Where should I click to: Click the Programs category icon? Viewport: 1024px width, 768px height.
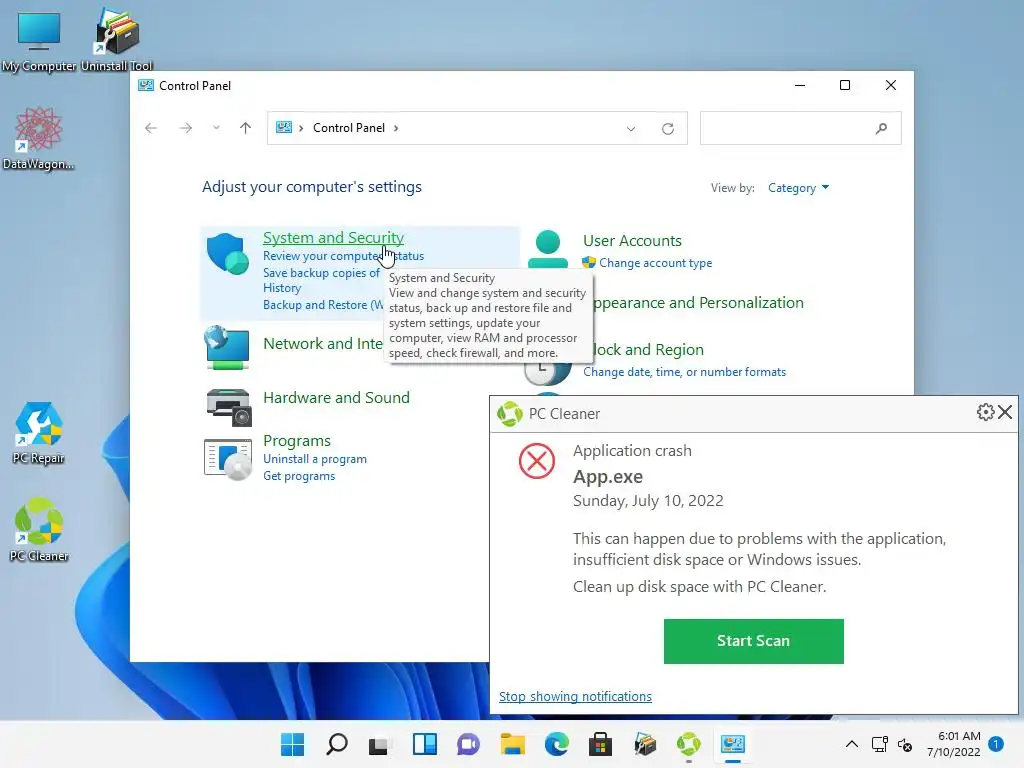click(228, 459)
